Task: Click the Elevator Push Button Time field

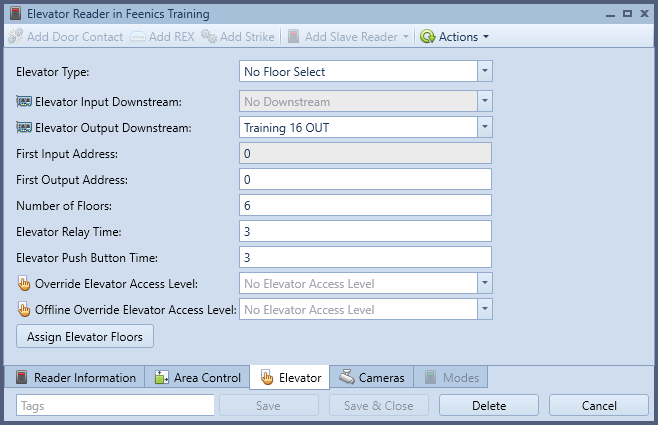Action: (365, 257)
